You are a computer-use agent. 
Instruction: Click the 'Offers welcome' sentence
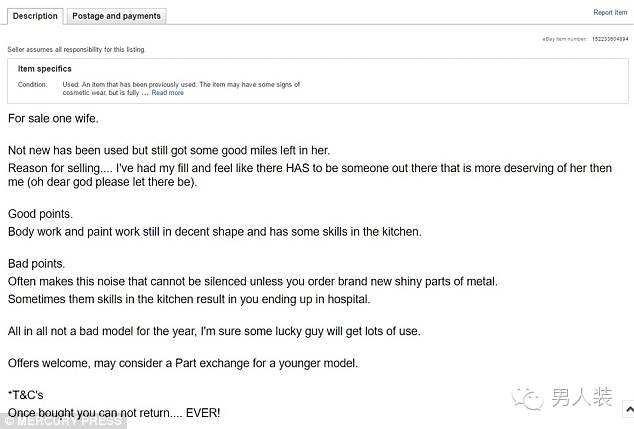click(x=183, y=363)
